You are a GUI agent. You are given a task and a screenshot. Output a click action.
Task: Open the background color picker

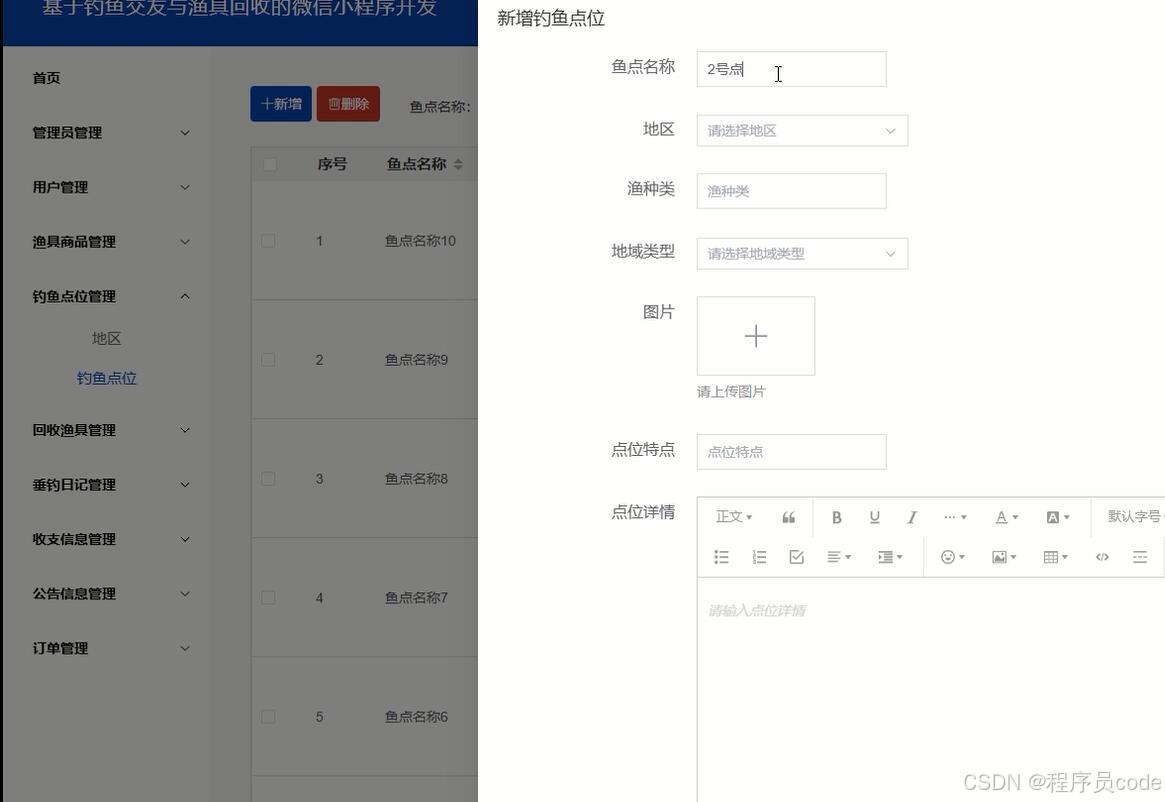(1058, 517)
